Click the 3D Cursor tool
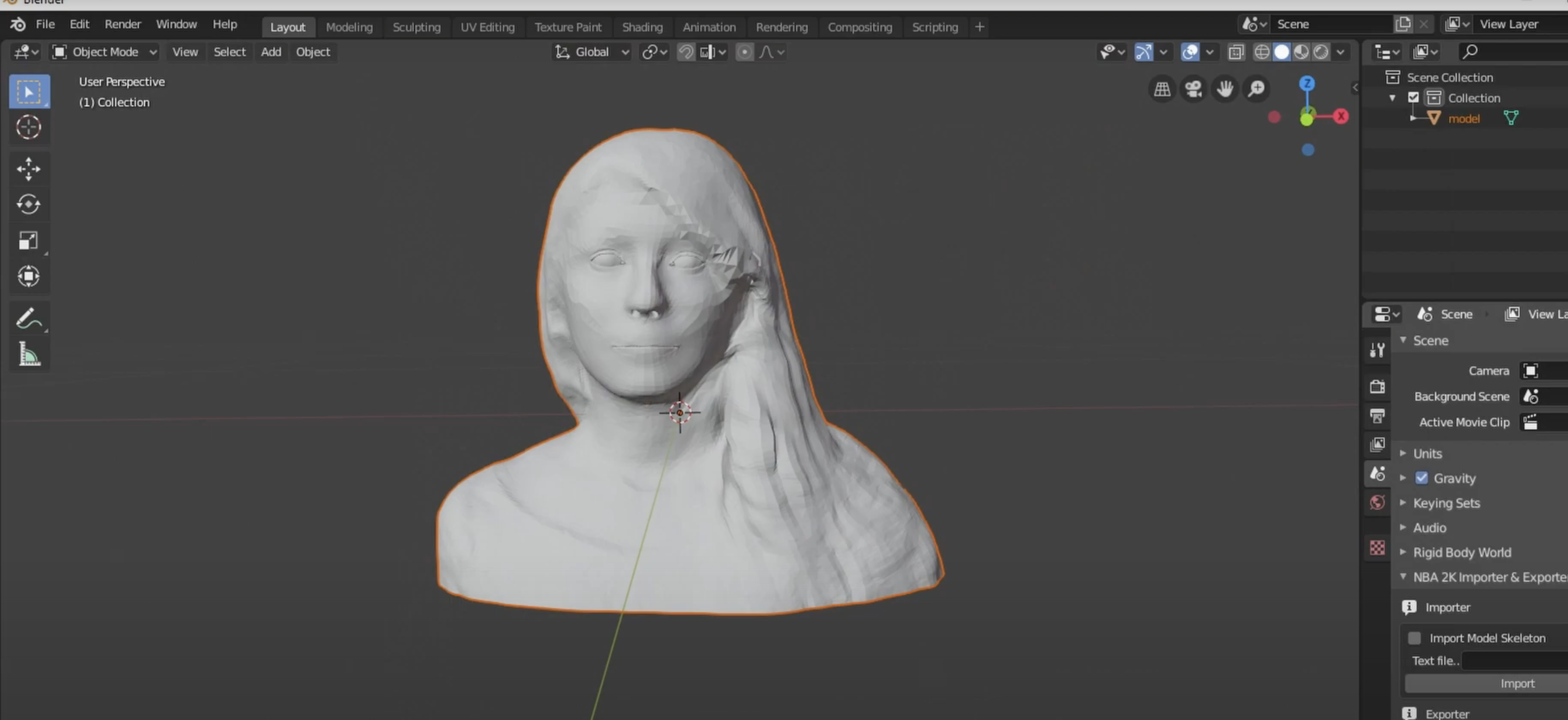 tap(28, 127)
